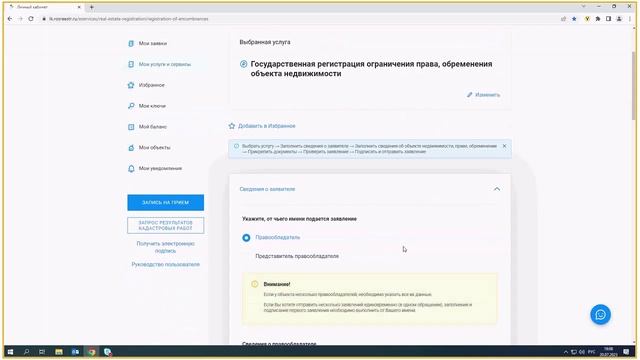Select Представитель правообладателя option
Screen dimensions: 640x360
point(297,256)
